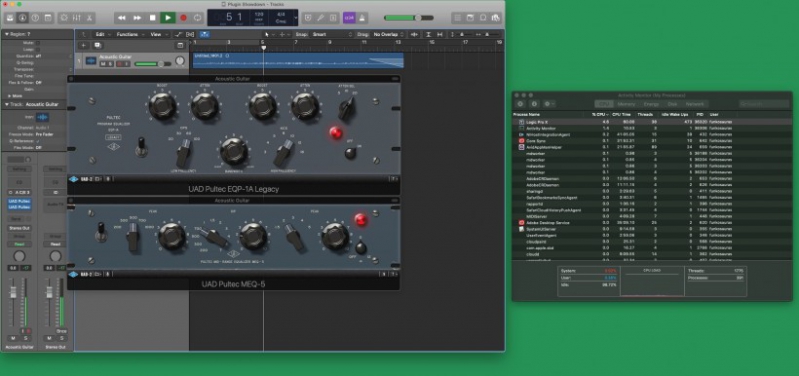799x376 pixels.
Task: Select the Logic Pro X process row
Action: coord(652,122)
